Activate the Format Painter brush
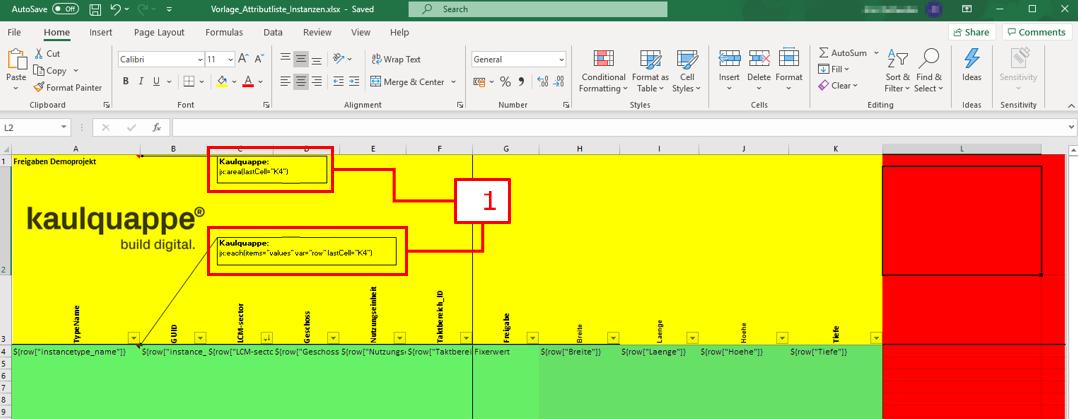 39,87
